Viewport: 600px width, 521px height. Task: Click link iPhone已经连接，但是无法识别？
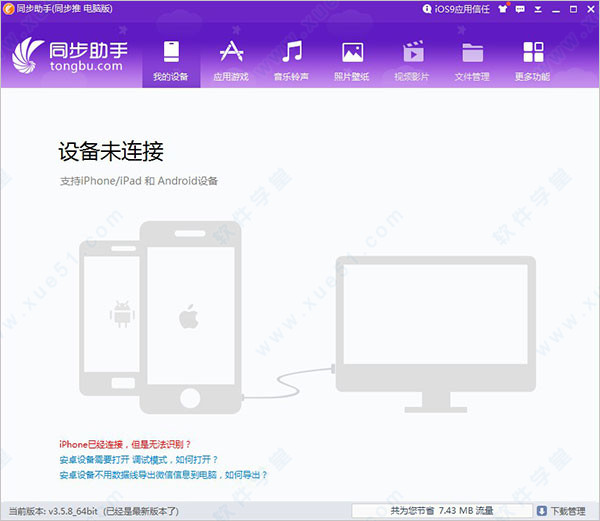(x=125, y=444)
